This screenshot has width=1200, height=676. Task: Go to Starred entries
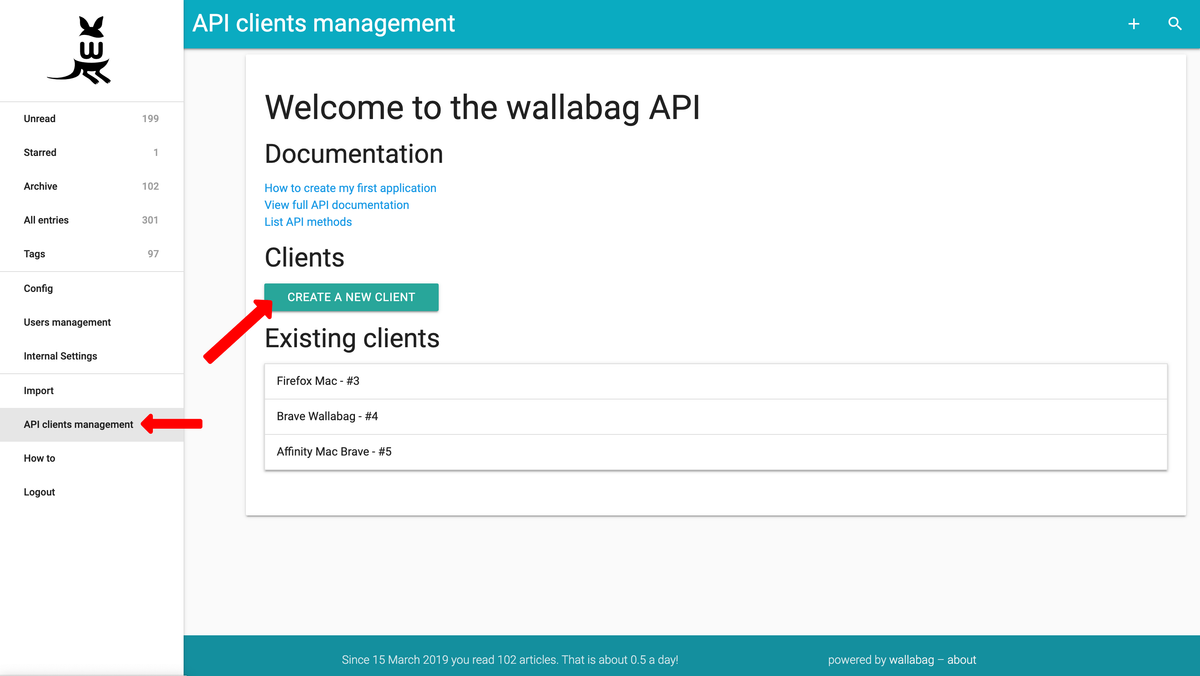coord(40,153)
